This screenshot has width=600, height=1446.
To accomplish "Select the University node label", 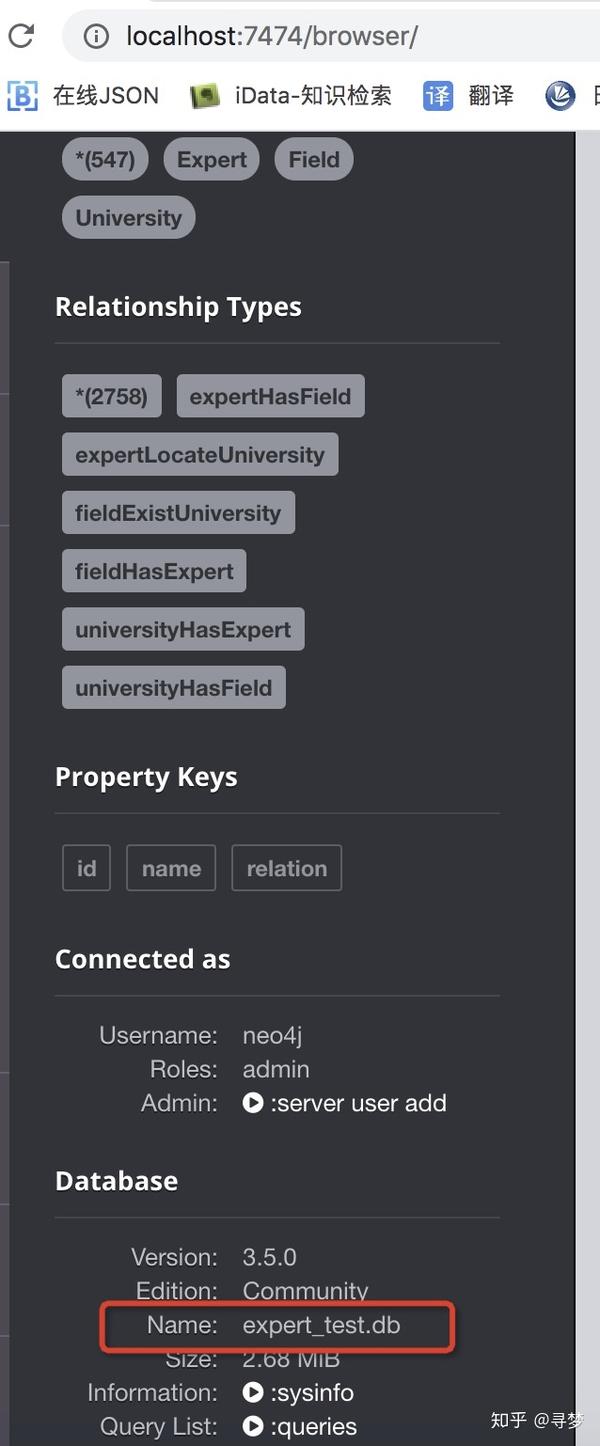I will coord(128,218).
